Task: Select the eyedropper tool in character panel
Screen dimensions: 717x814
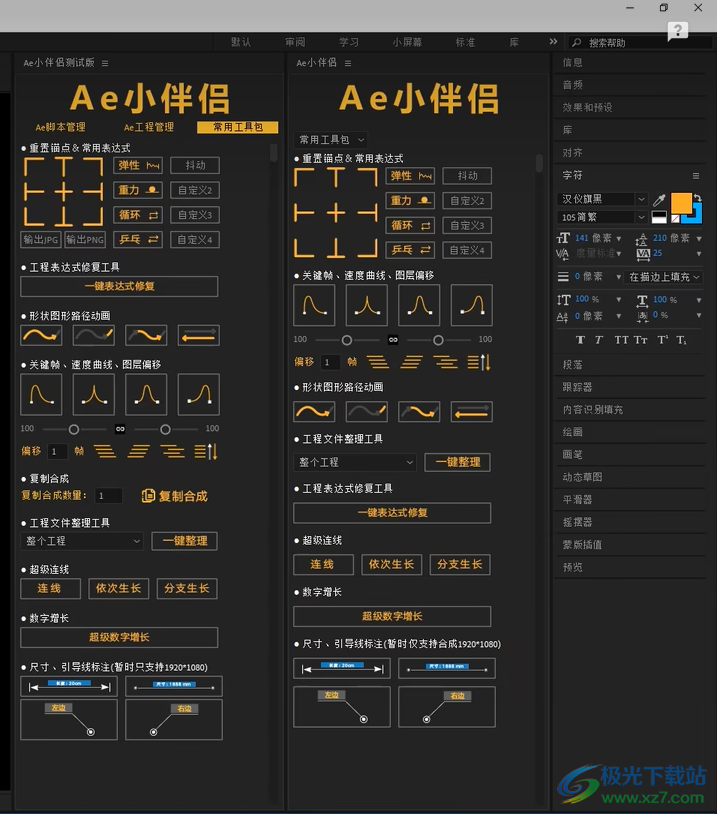Action: 659,199
